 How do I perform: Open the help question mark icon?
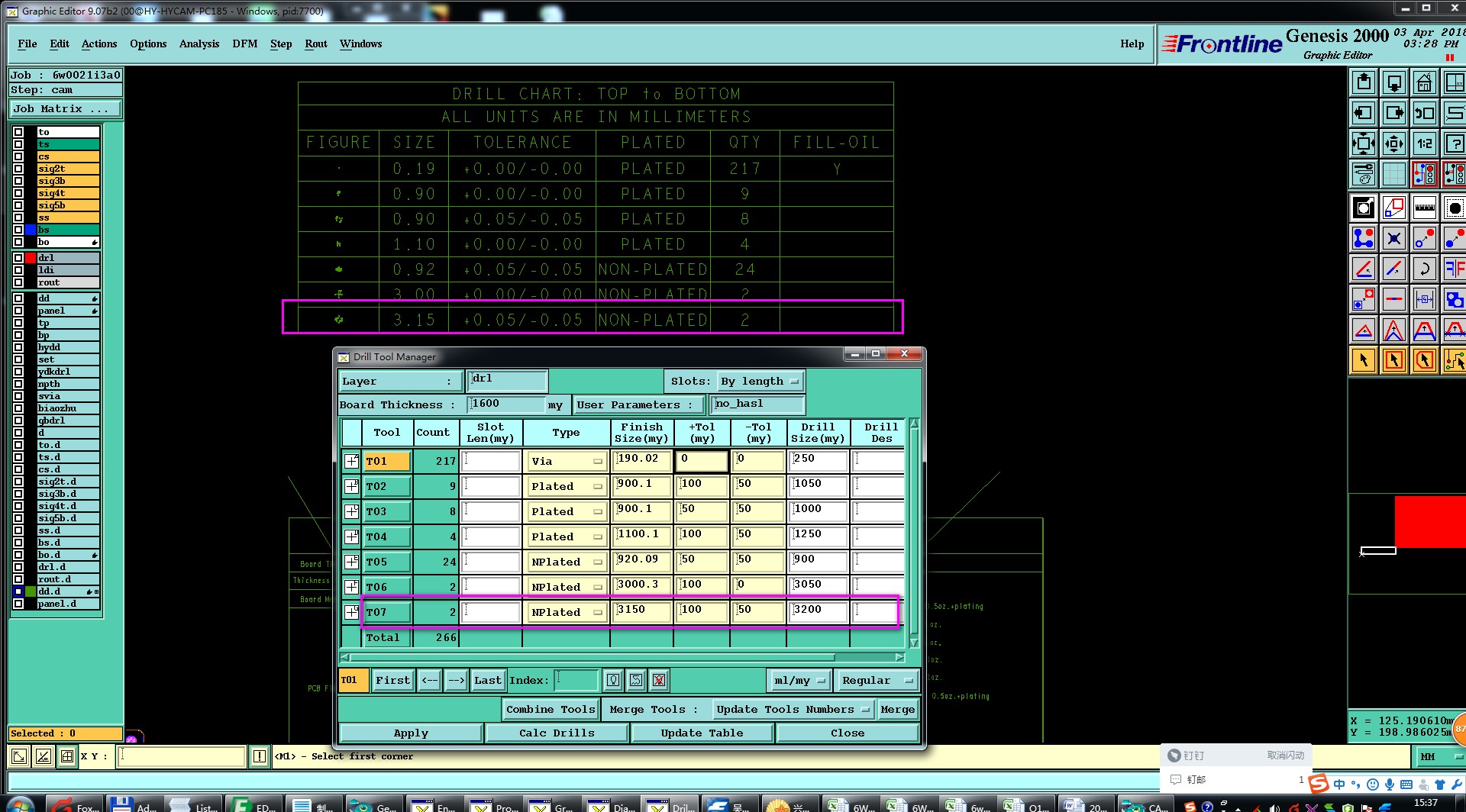point(1455,143)
